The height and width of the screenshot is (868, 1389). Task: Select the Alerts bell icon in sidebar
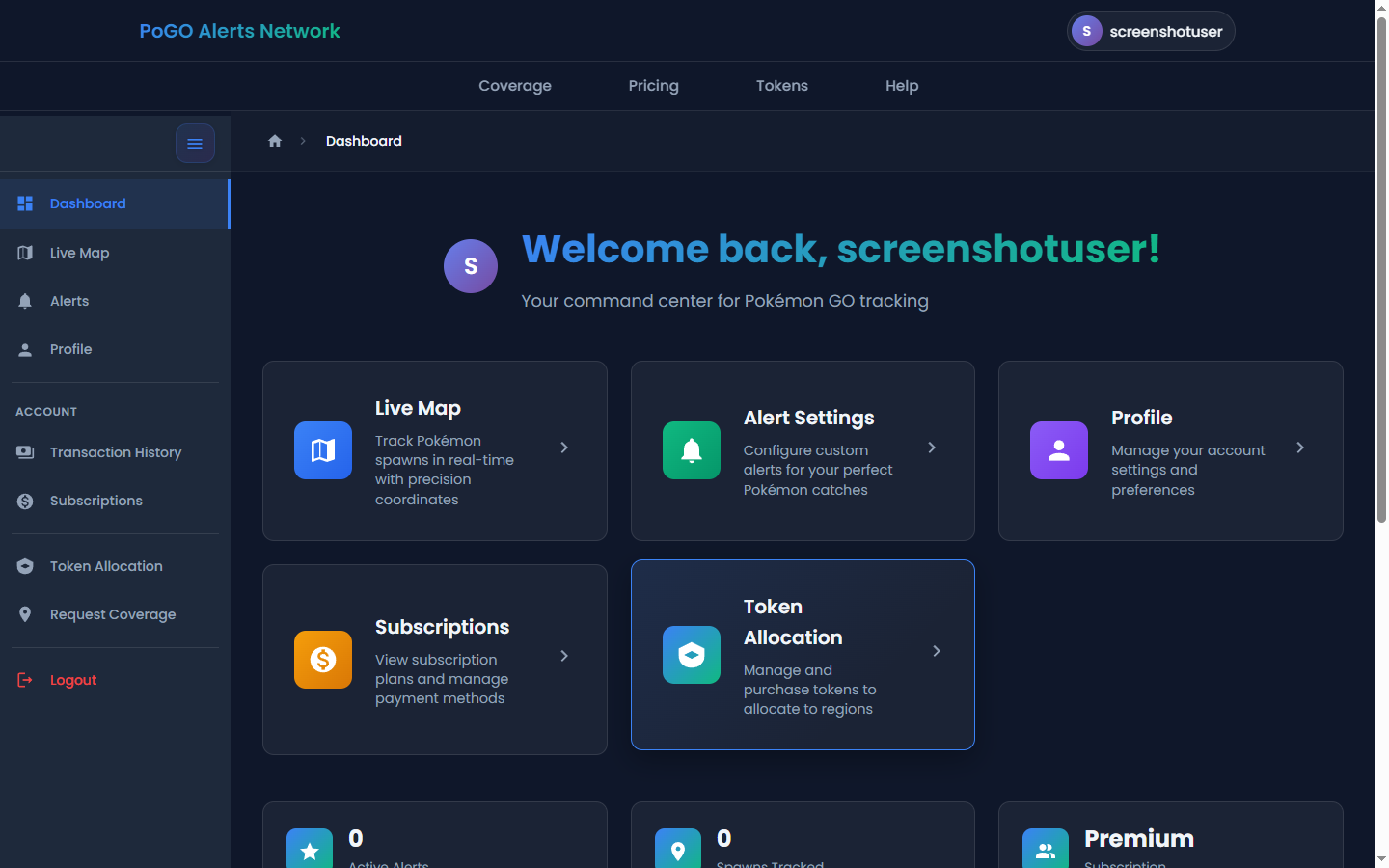25,301
